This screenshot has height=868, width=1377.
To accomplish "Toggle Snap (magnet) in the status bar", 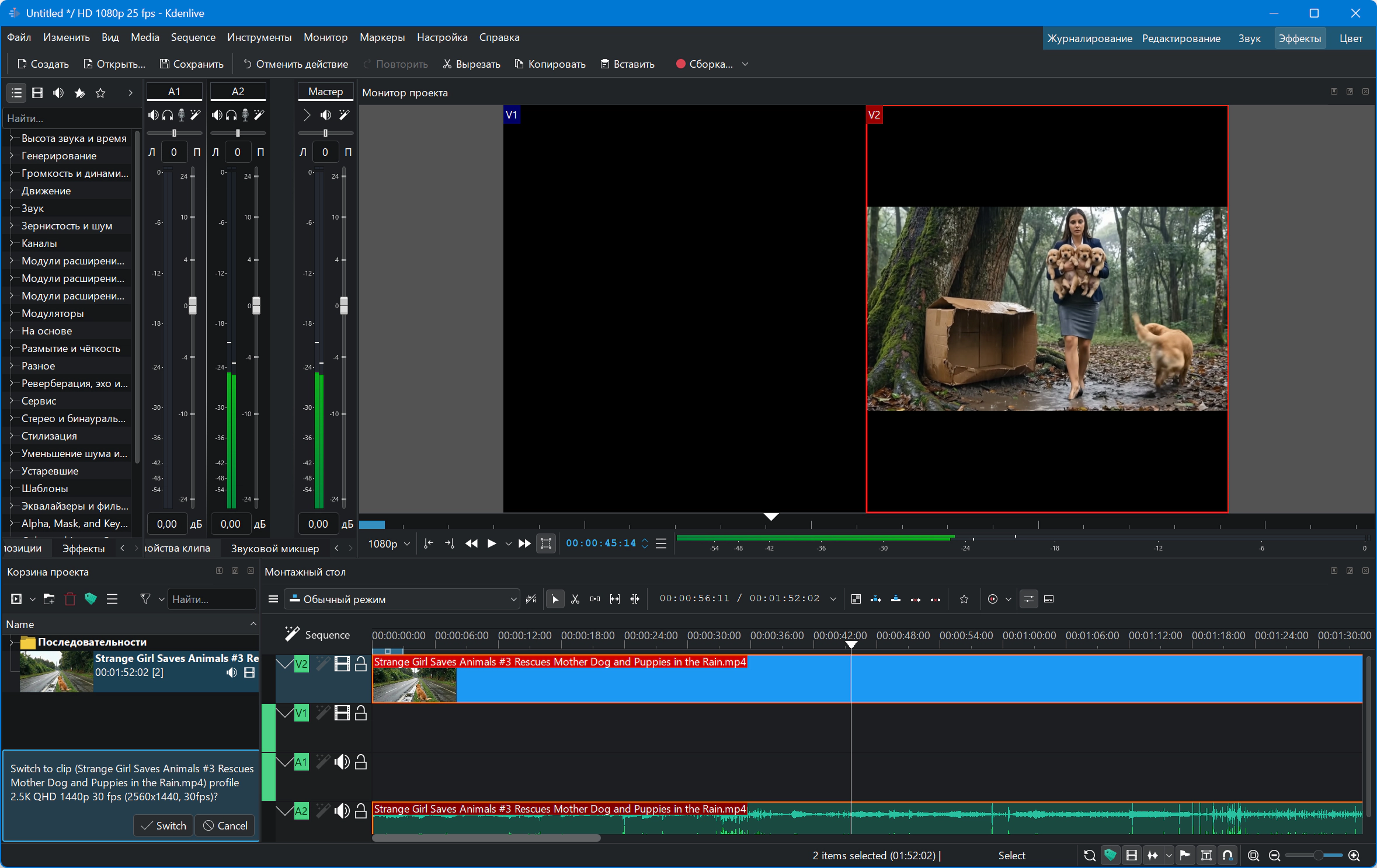I will click(x=1228, y=856).
